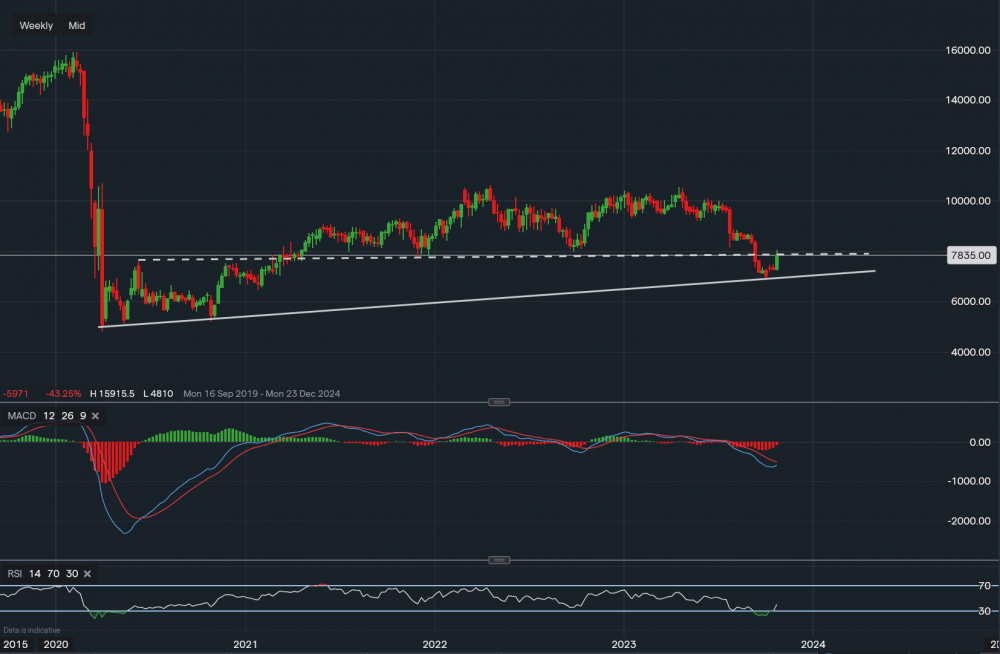
Task: Select the rising white trendline
Action: 500,298
